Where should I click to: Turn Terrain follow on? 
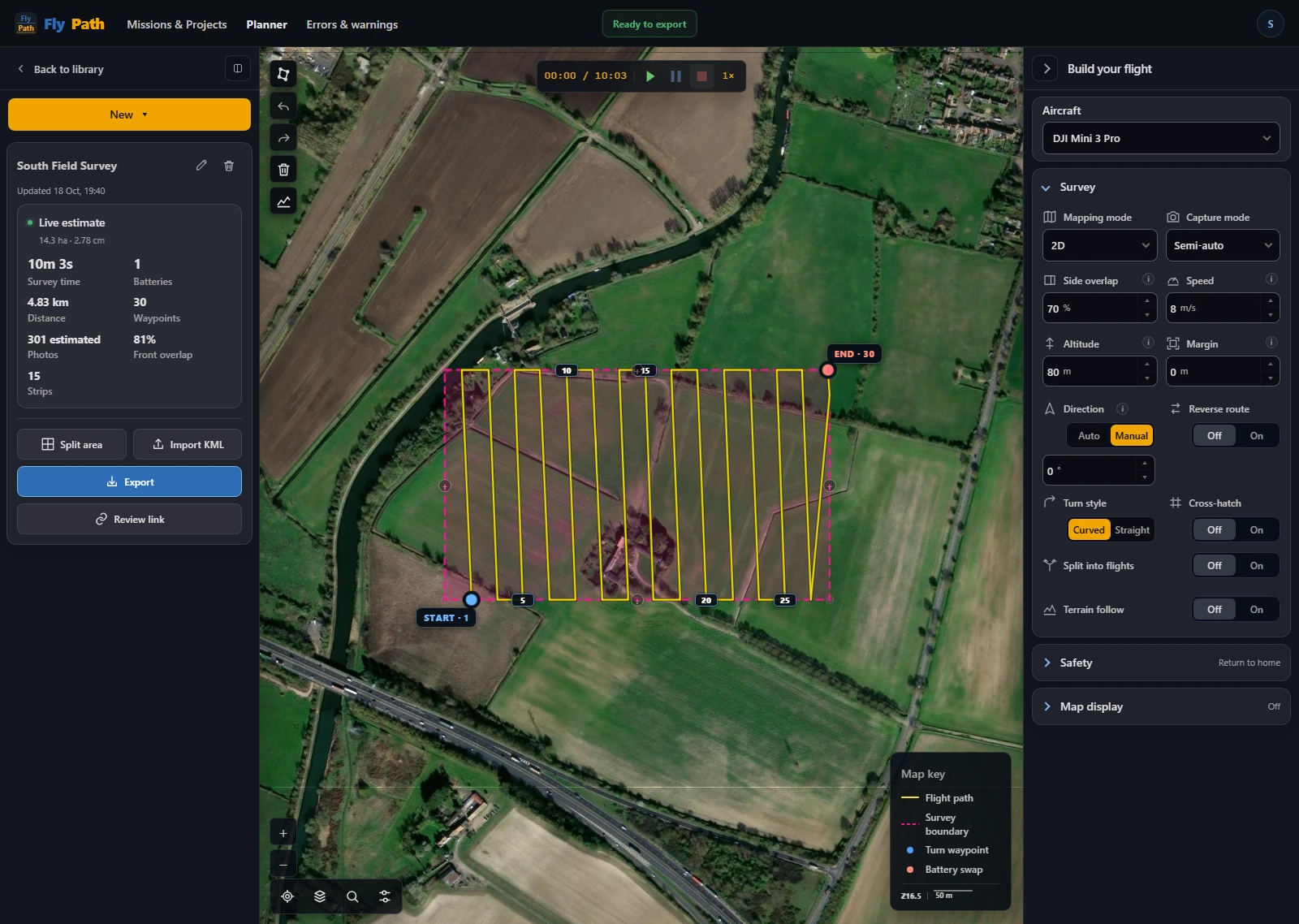pyautogui.click(x=1257, y=610)
